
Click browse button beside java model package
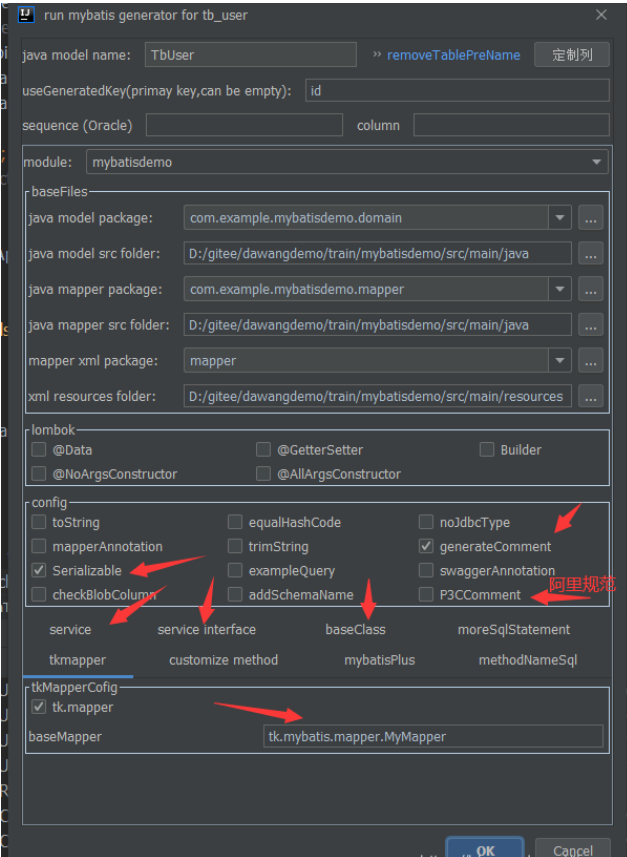591,218
